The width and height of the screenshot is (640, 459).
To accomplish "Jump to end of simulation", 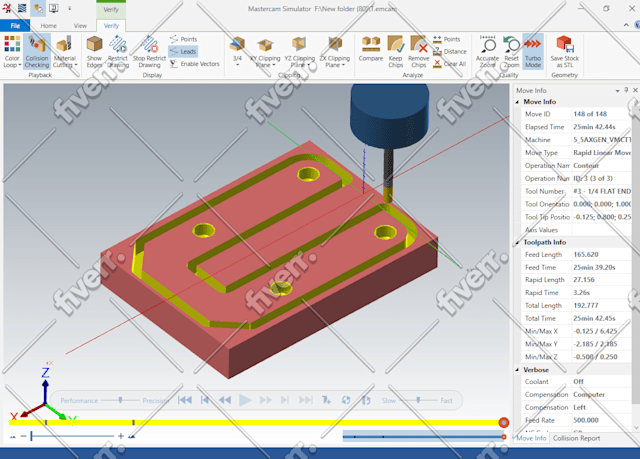I will coord(305,400).
